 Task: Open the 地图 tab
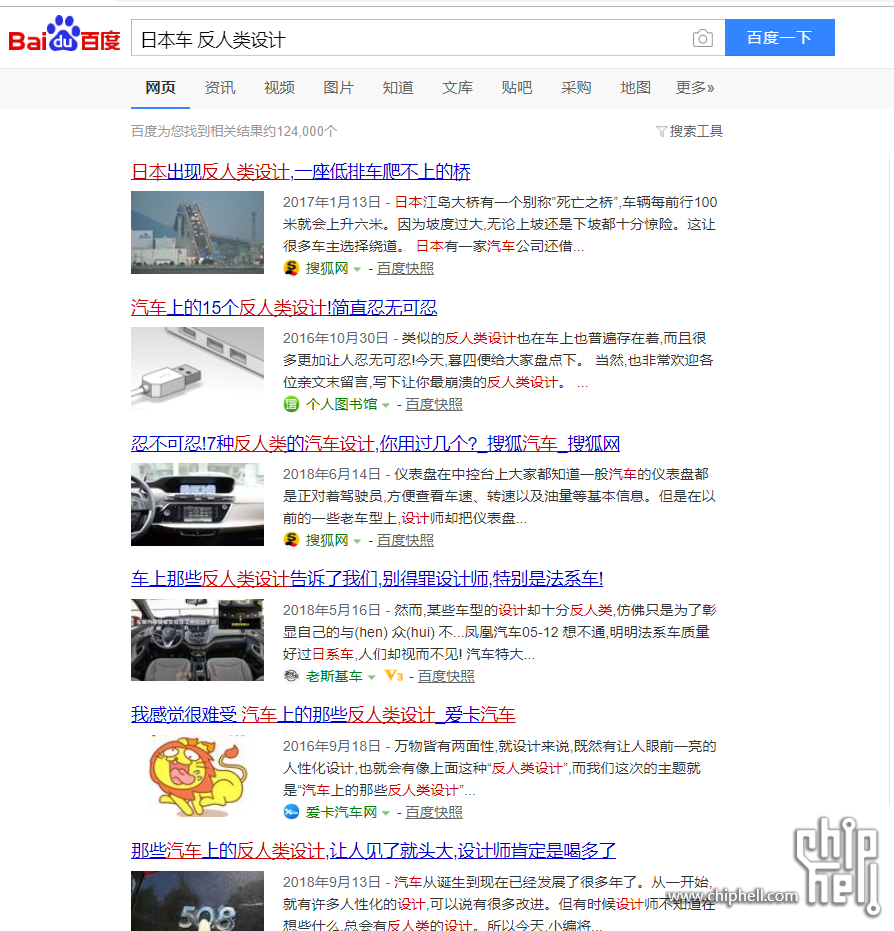[x=635, y=88]
